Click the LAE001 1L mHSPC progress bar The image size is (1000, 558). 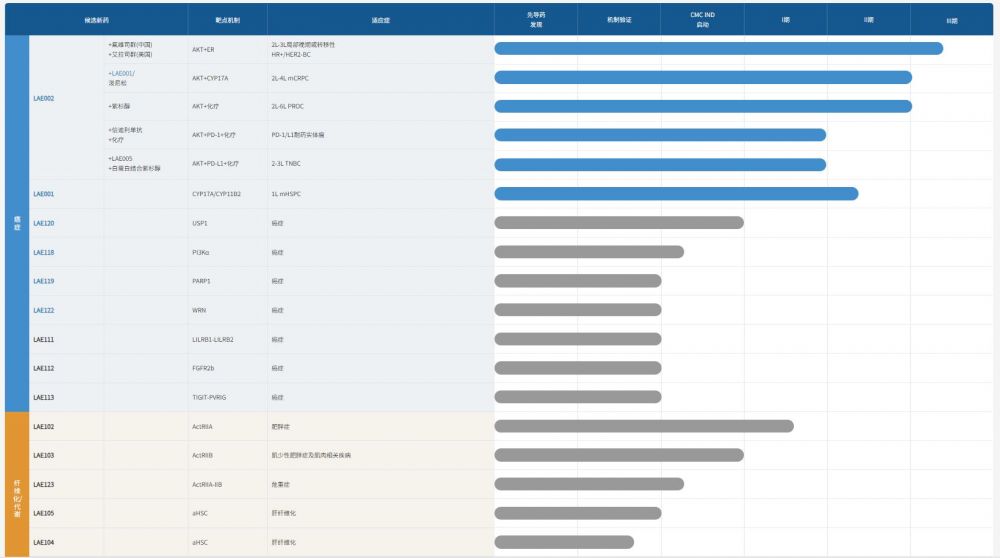click(x=676, y=194)
